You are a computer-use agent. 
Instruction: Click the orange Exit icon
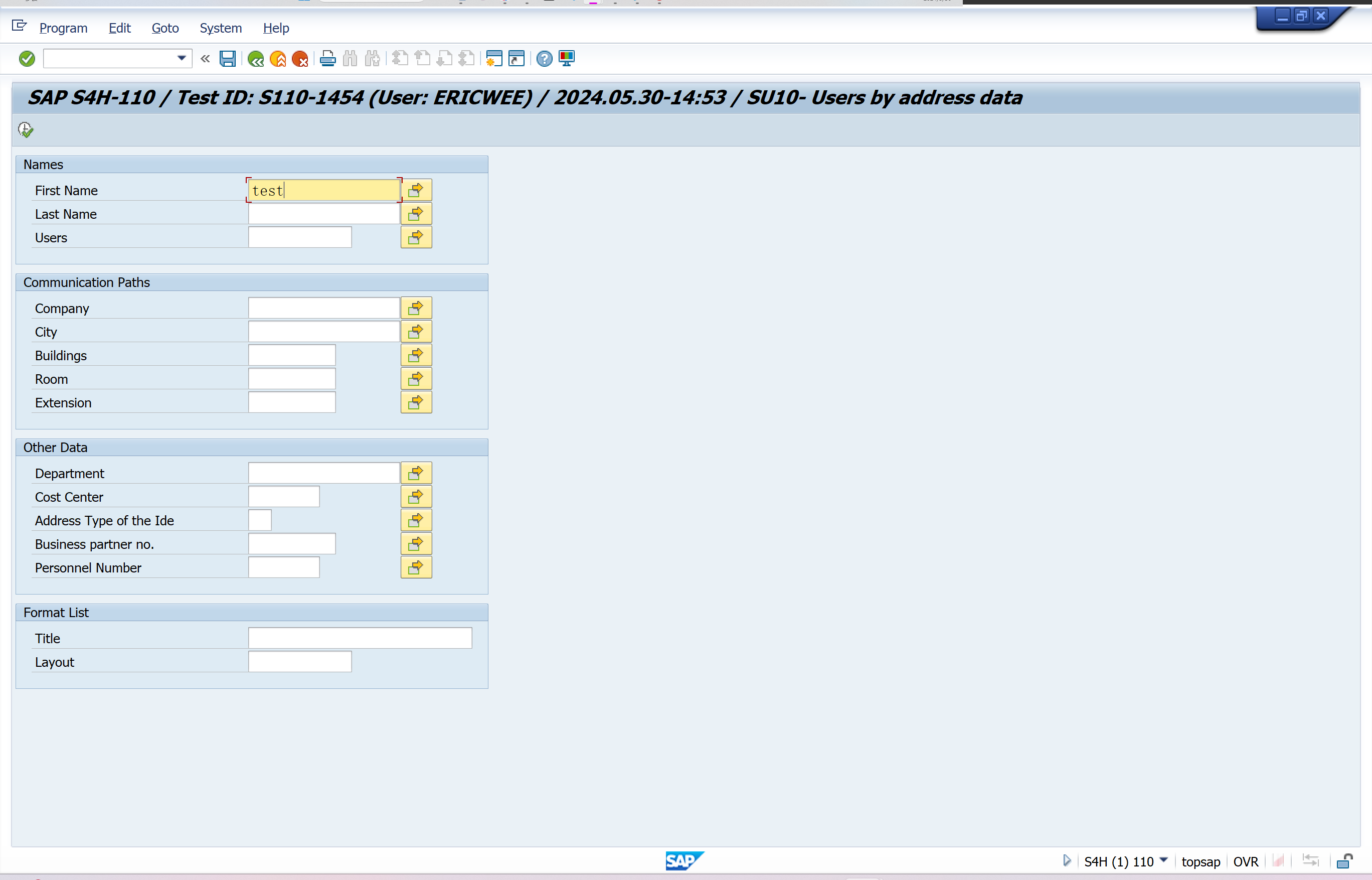(278, 58)
